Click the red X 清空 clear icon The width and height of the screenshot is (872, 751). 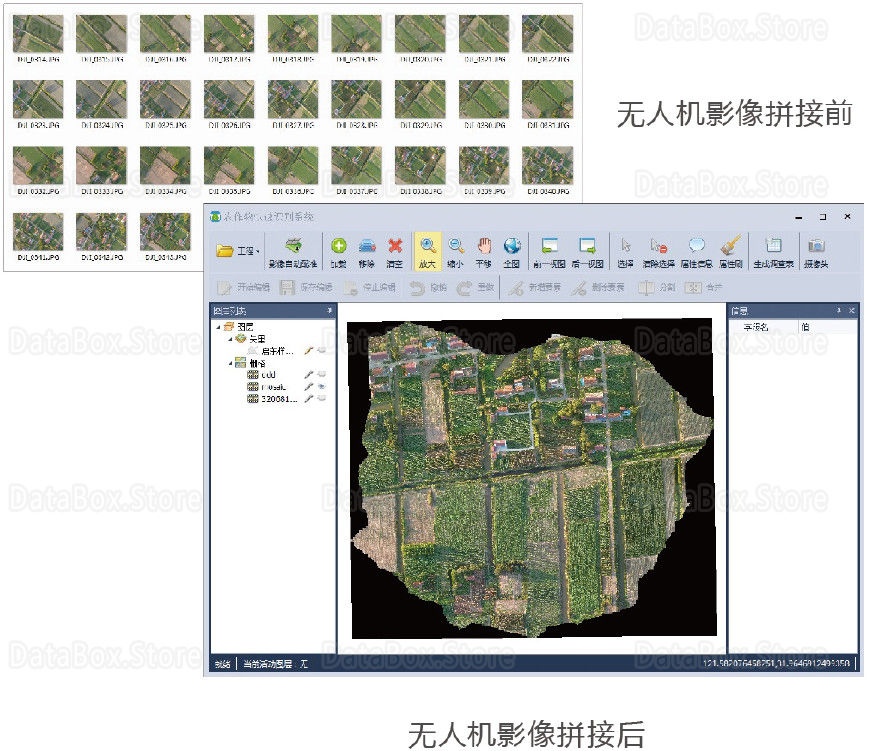[395, 253]
